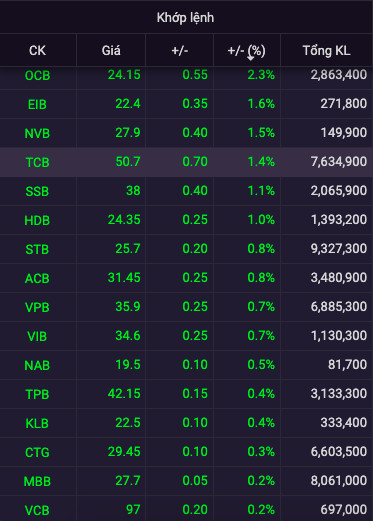Click MBB price 27.7
The width and height of the screenshot is (373, 521).
click(x=128, y=481)
